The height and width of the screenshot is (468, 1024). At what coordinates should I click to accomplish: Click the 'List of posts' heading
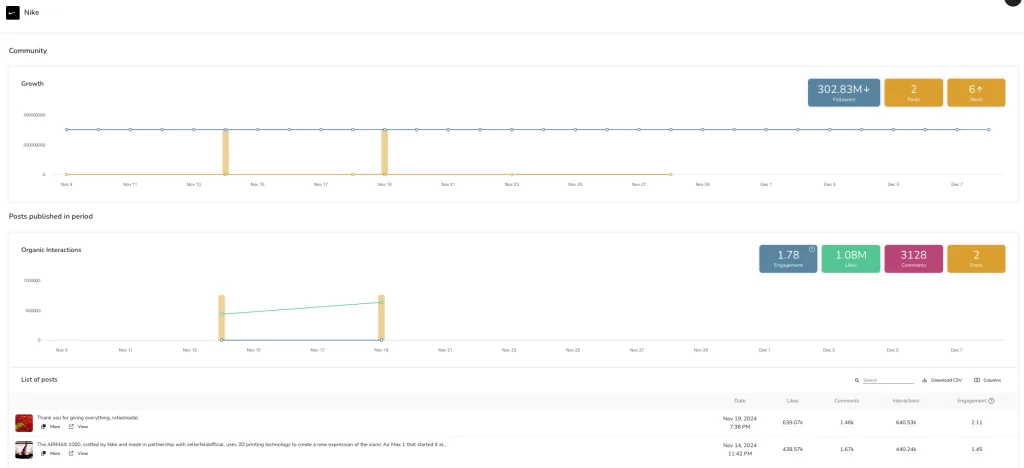pyautogui.click(x=40, y=379)
